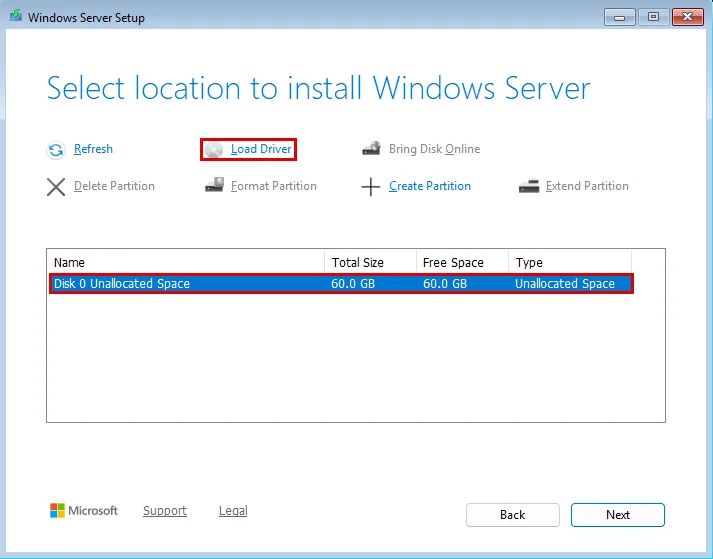Viewport: 713px width, 559px height.
Task: Sort by the Free Space column header
Action: (x=462, y=262)
